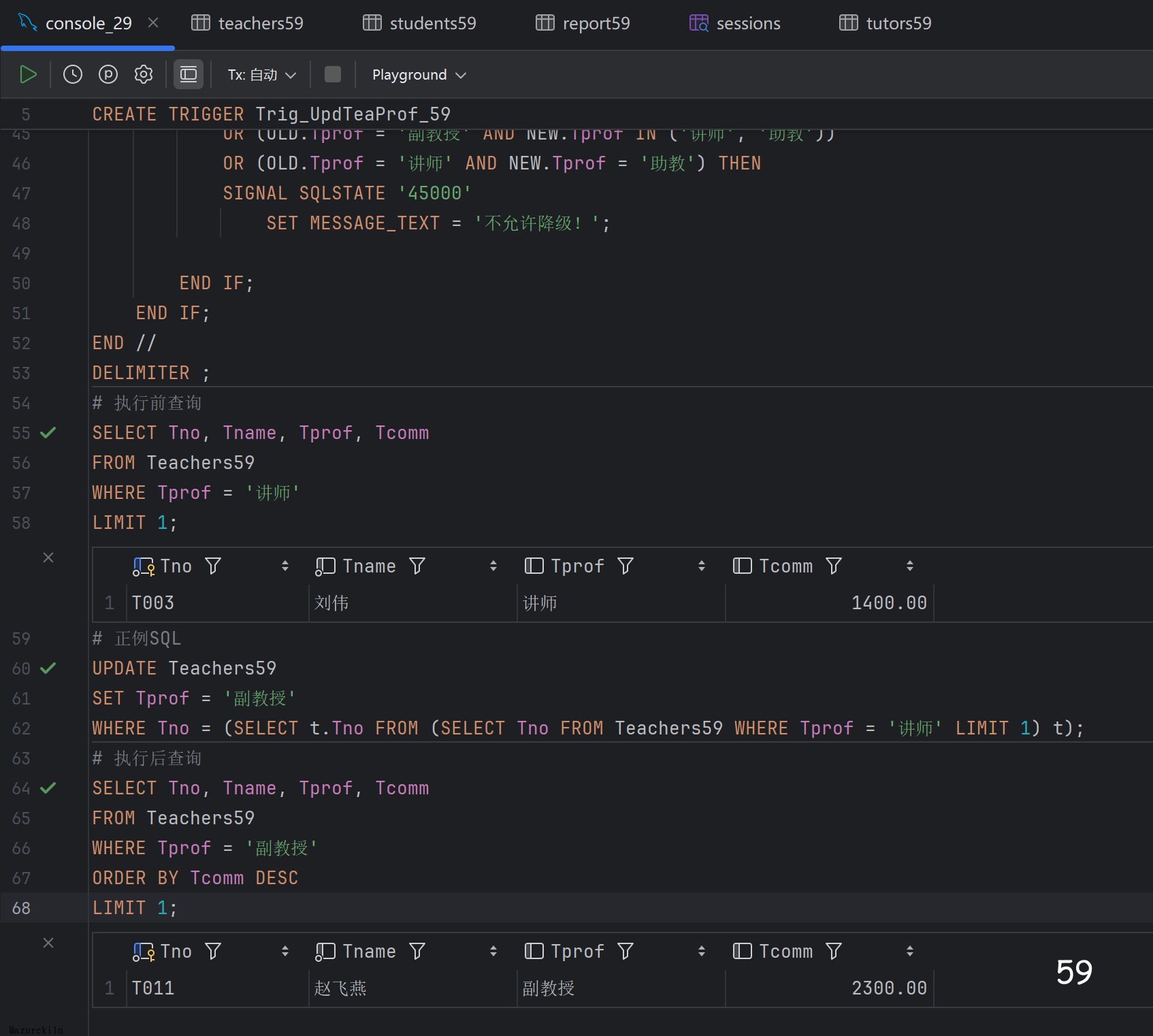This screenshot has width=1153, height=1036.
Task: Filter the Tprof column in first result
Action: pos(626,566)
